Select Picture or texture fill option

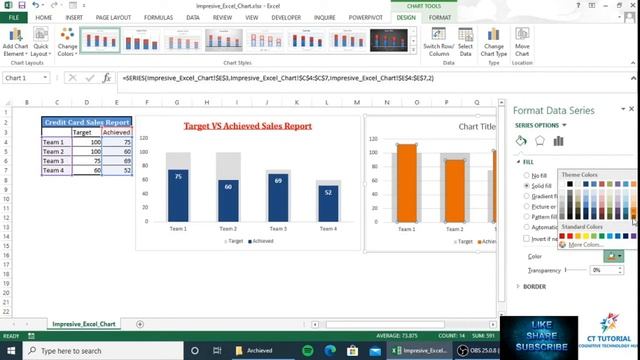pos(527,207)
